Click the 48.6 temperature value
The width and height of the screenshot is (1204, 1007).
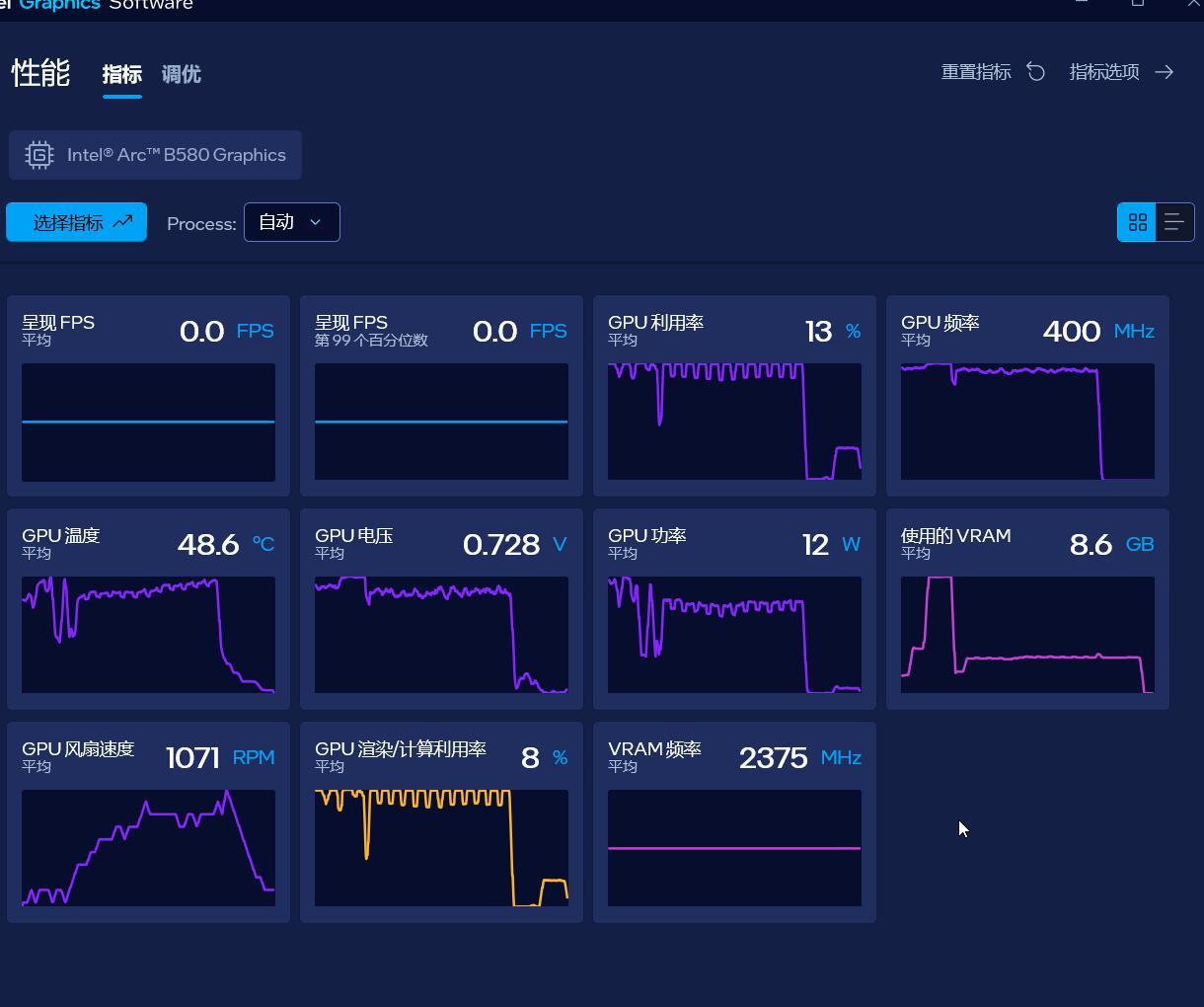[x=208, y=544]
